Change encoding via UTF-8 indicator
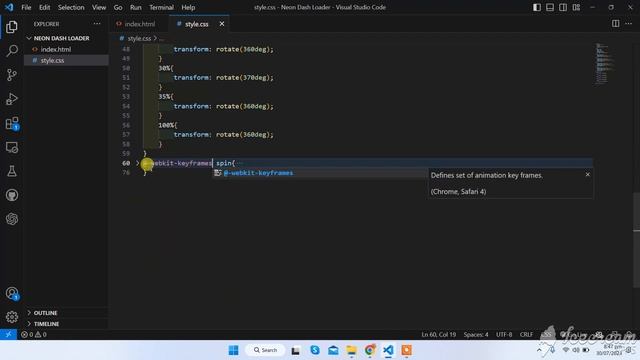Image resolution: width=640 pixels, height=360 pixels. tap(504, 334)
